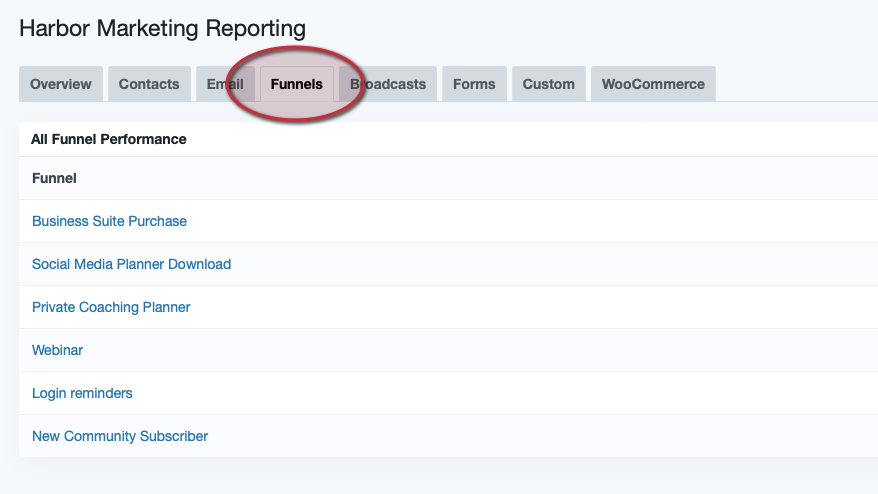Click blank page area below the funnel table
878x494 pixels.
(x=440, y=476)
